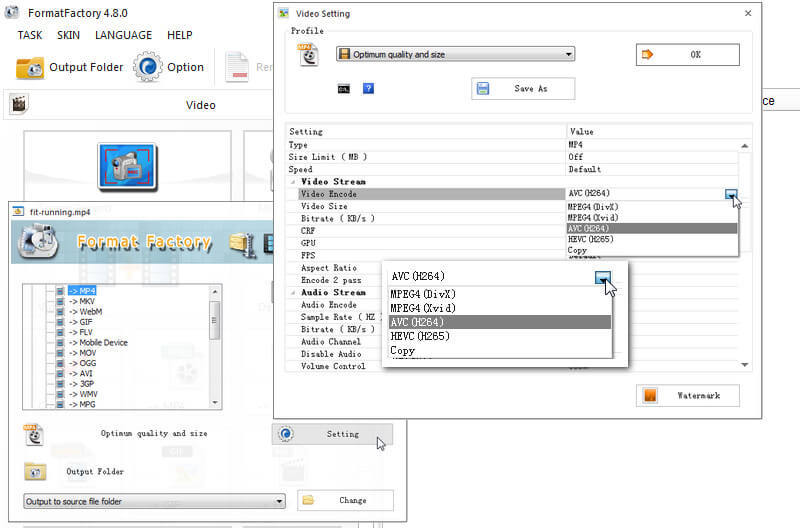Viewport: 800px width, 528px height.
Task: Select the Type setting row
Action: pyautogui.click(x=513, y=145)
